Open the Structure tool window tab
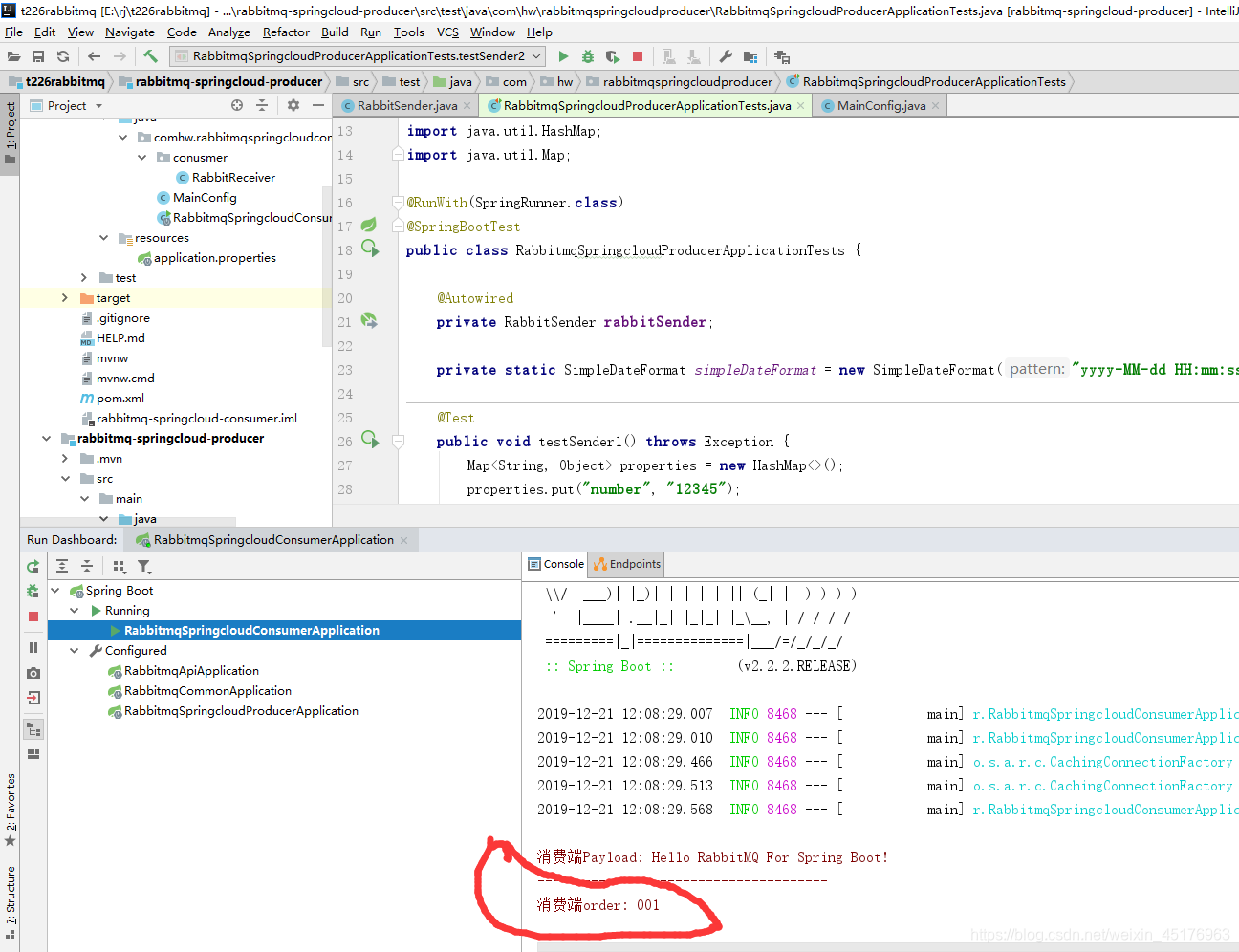 pos(11,903)
